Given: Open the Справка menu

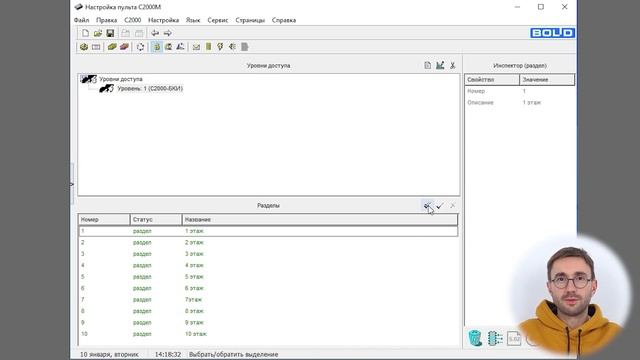Looking at the screenshot, I should pos(284,20).
